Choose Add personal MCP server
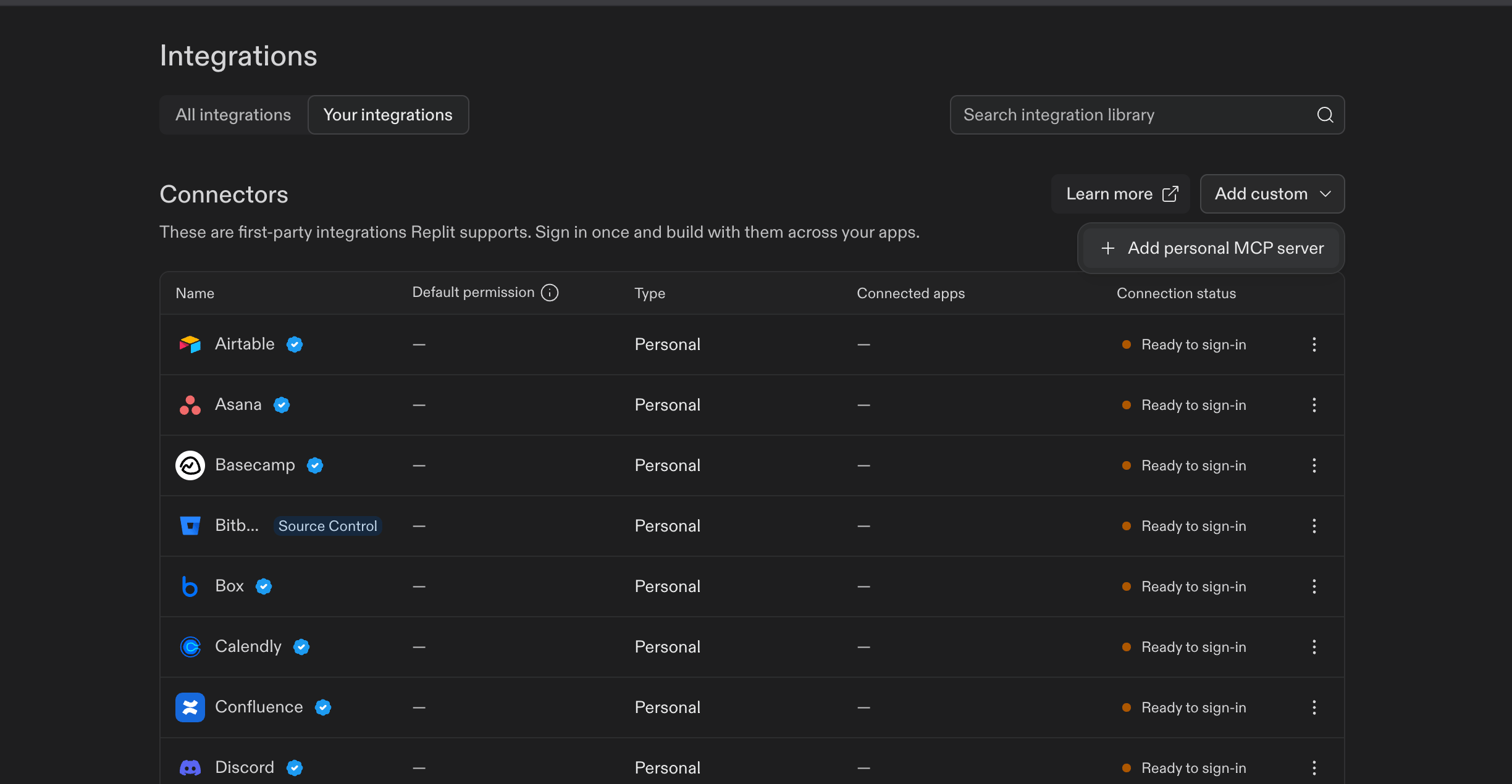 (x=1211, y=248)
